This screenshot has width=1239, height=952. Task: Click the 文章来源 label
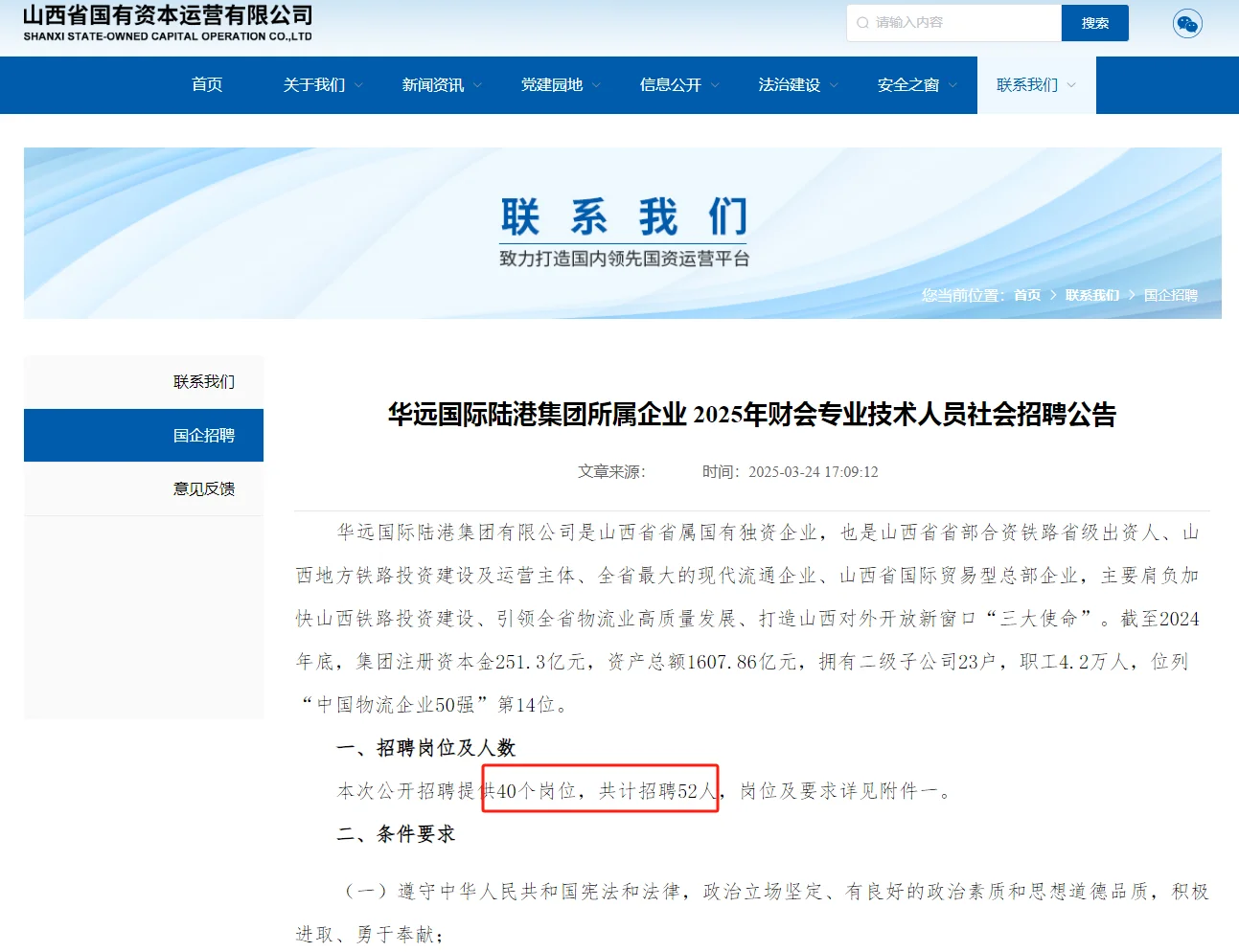tap(611, 472)
